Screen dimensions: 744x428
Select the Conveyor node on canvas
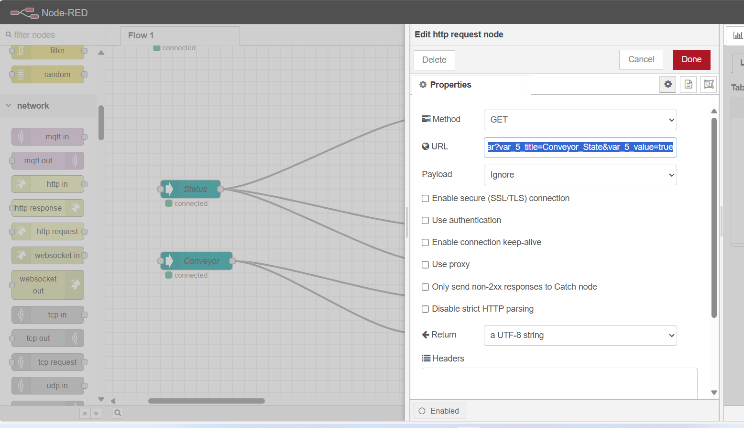tap(196, 261)
